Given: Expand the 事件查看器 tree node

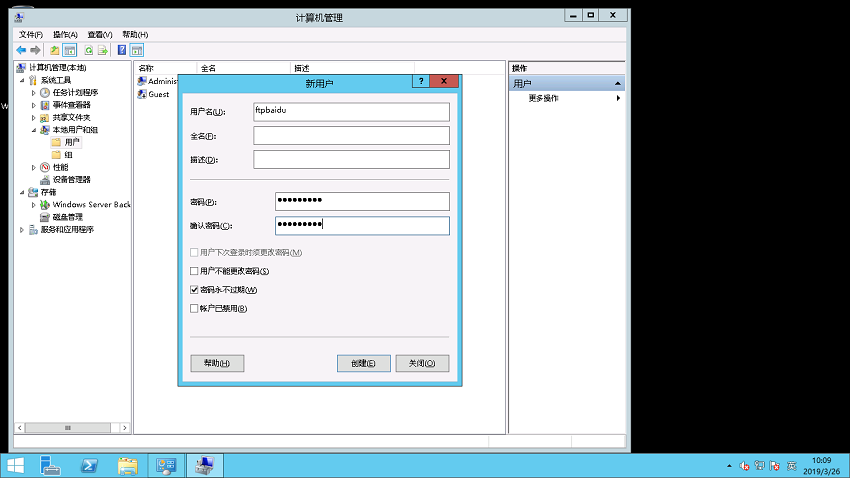Looking at the screenshot, I should tap(34, 105).
